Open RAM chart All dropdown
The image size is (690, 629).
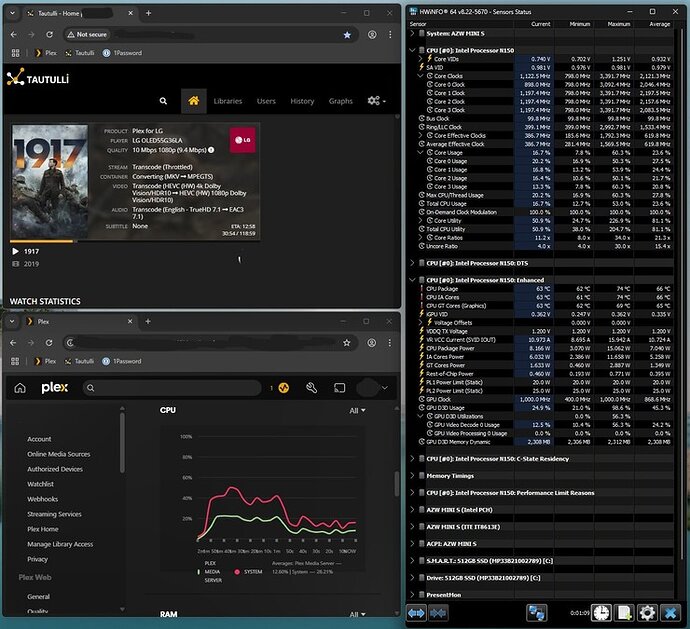point(357,614)
